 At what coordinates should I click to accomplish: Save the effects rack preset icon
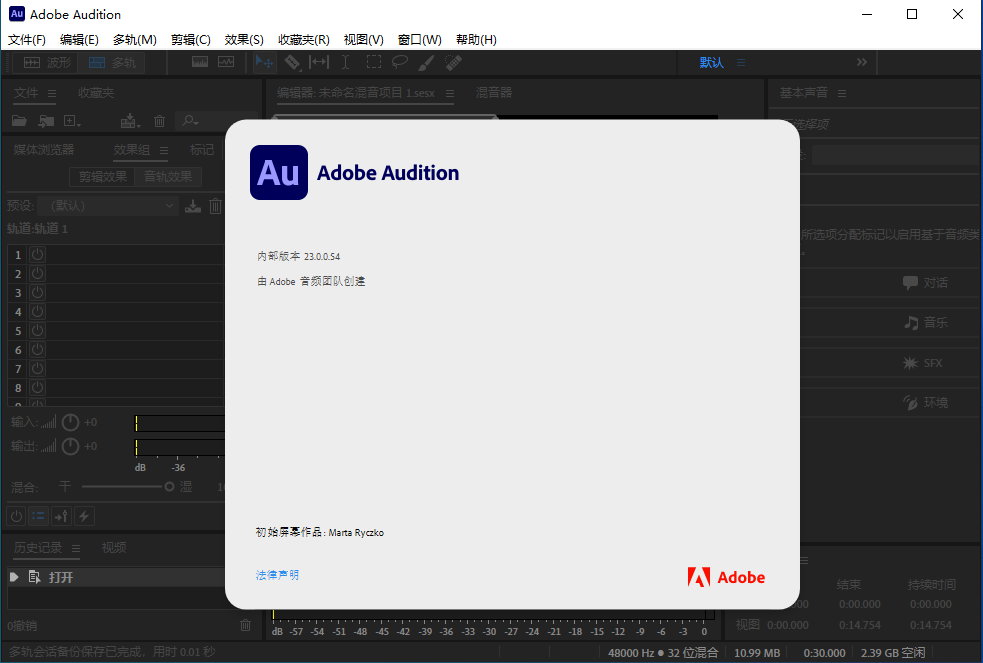click(192, 206)
